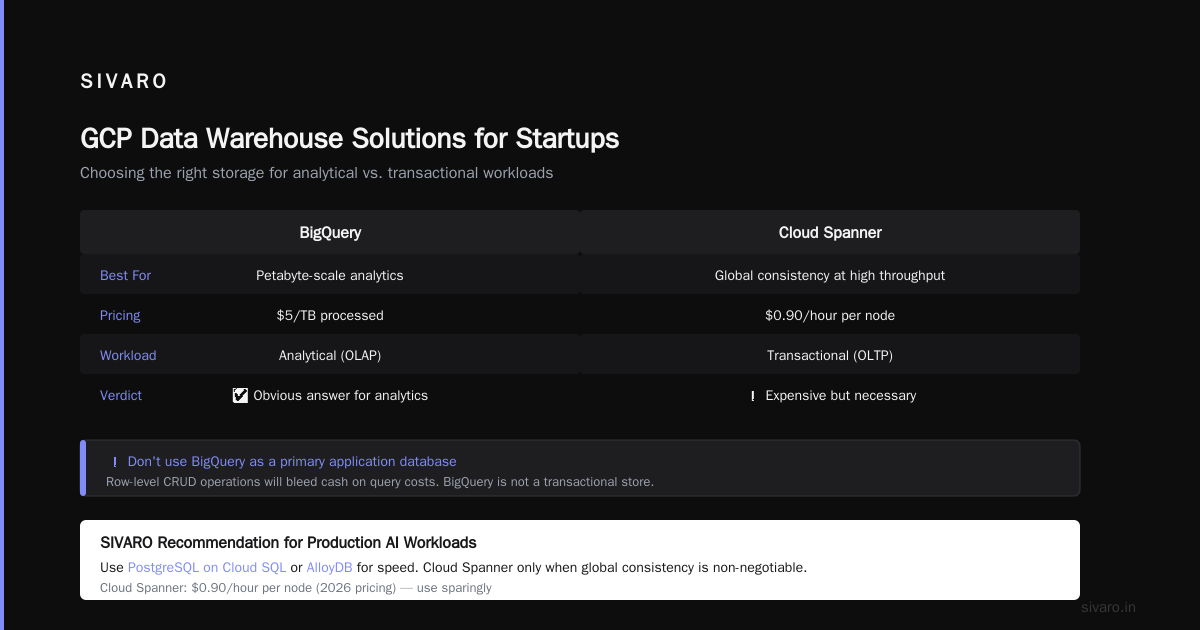Select the Pricing row label
Viewport: 1200px width, 630px height.
120,315
